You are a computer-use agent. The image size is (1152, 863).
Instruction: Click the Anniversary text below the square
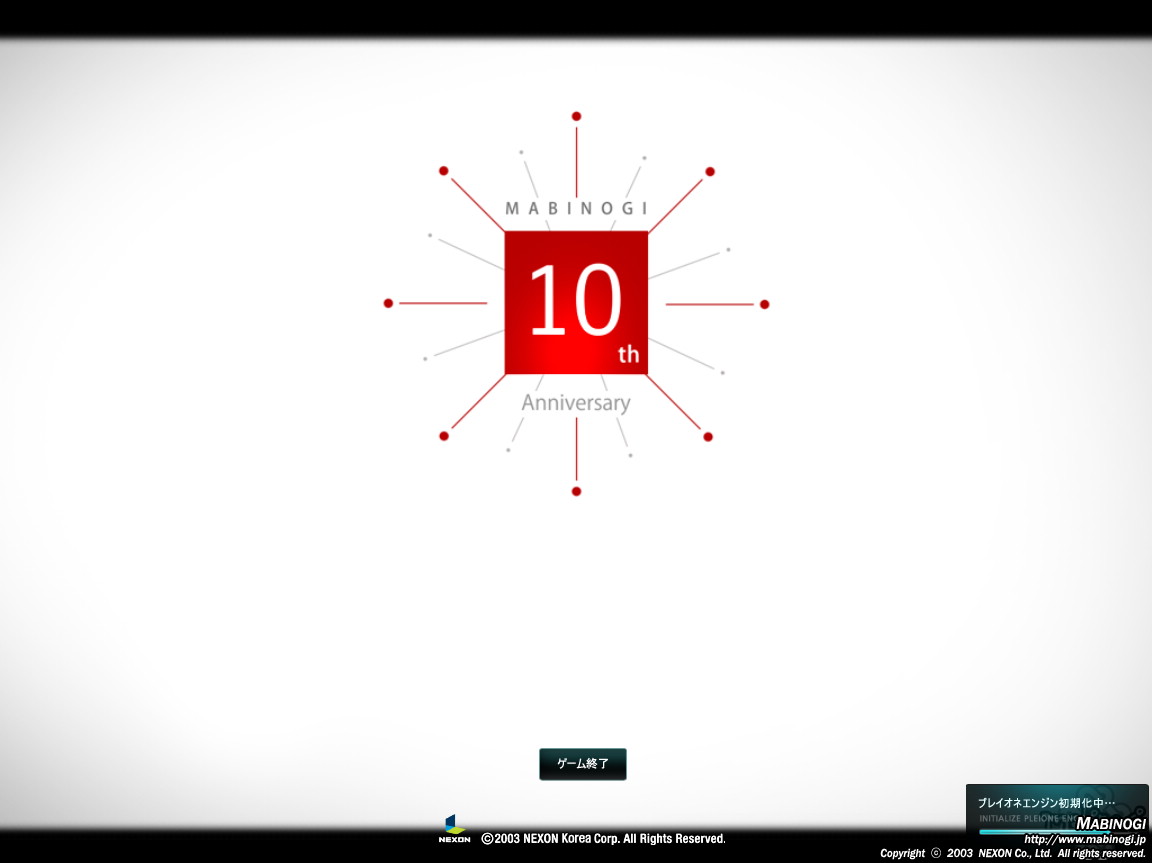(576, 403)
